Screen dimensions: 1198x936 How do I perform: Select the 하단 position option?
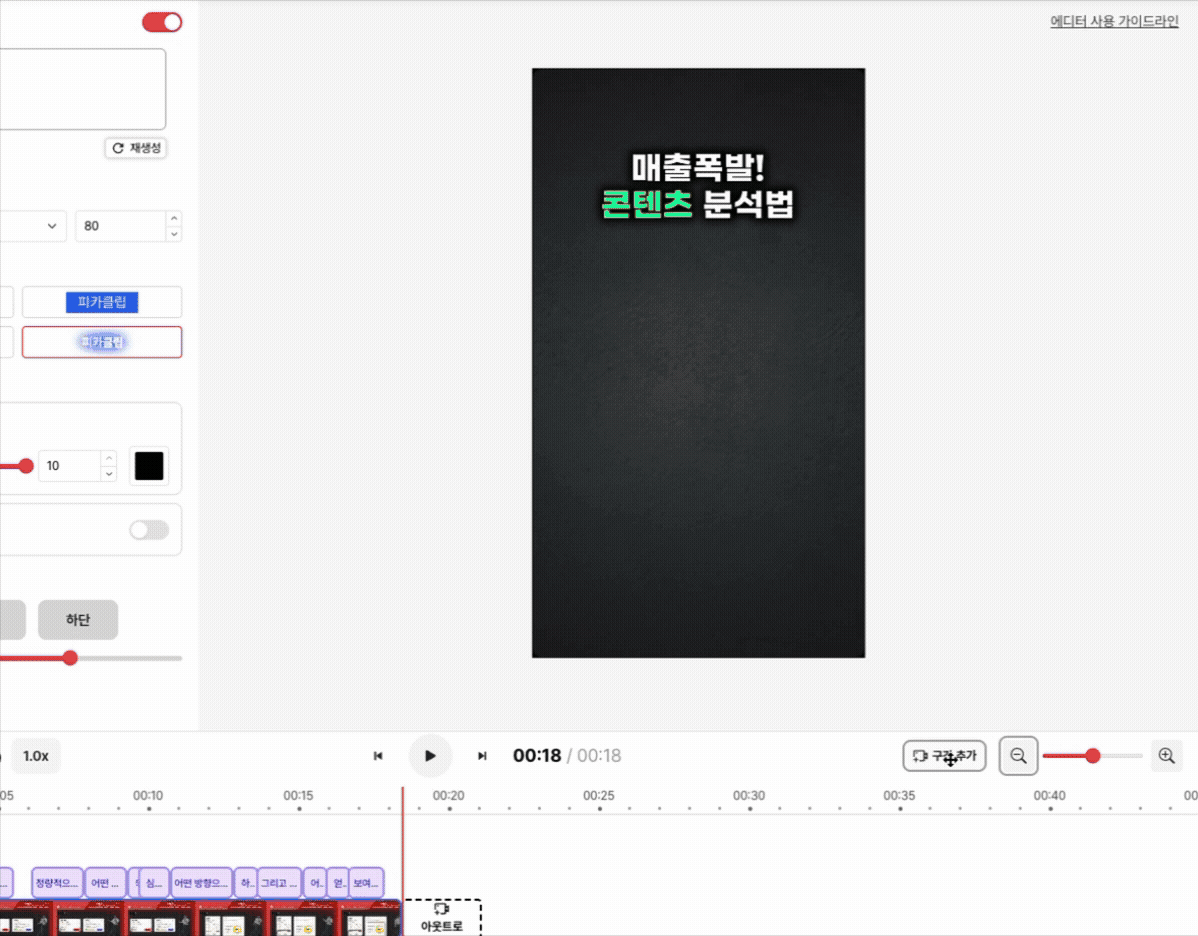click(77, 620)
